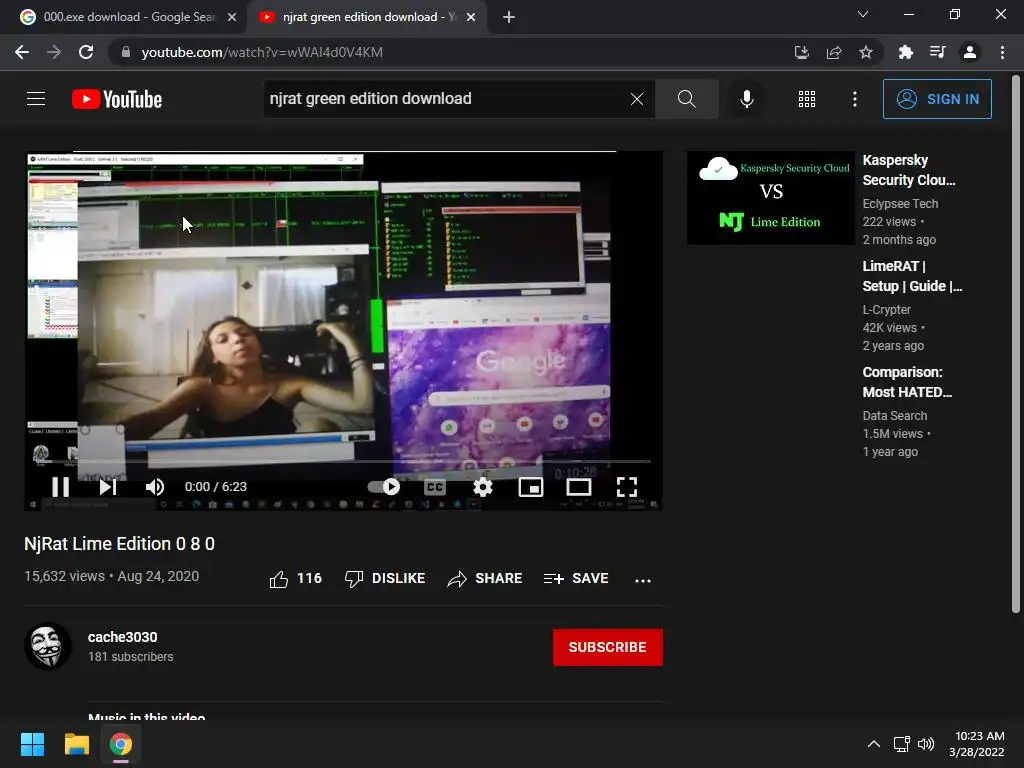The width and height of the screenshot is (1024, 768).
Task: Switch to miniplayer mode
Action: pyautogui.click(x=530, y=487)
